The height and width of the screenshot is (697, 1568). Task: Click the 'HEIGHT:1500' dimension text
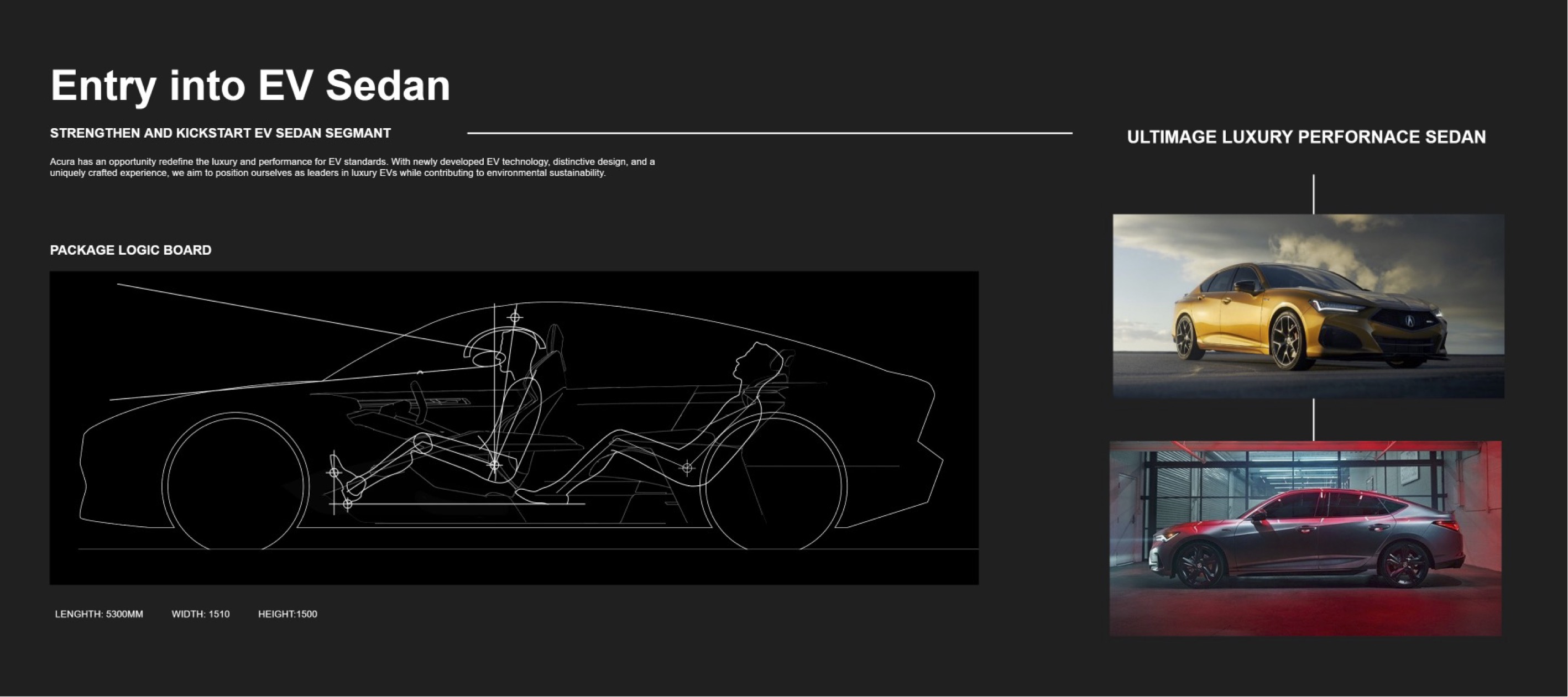288,614
